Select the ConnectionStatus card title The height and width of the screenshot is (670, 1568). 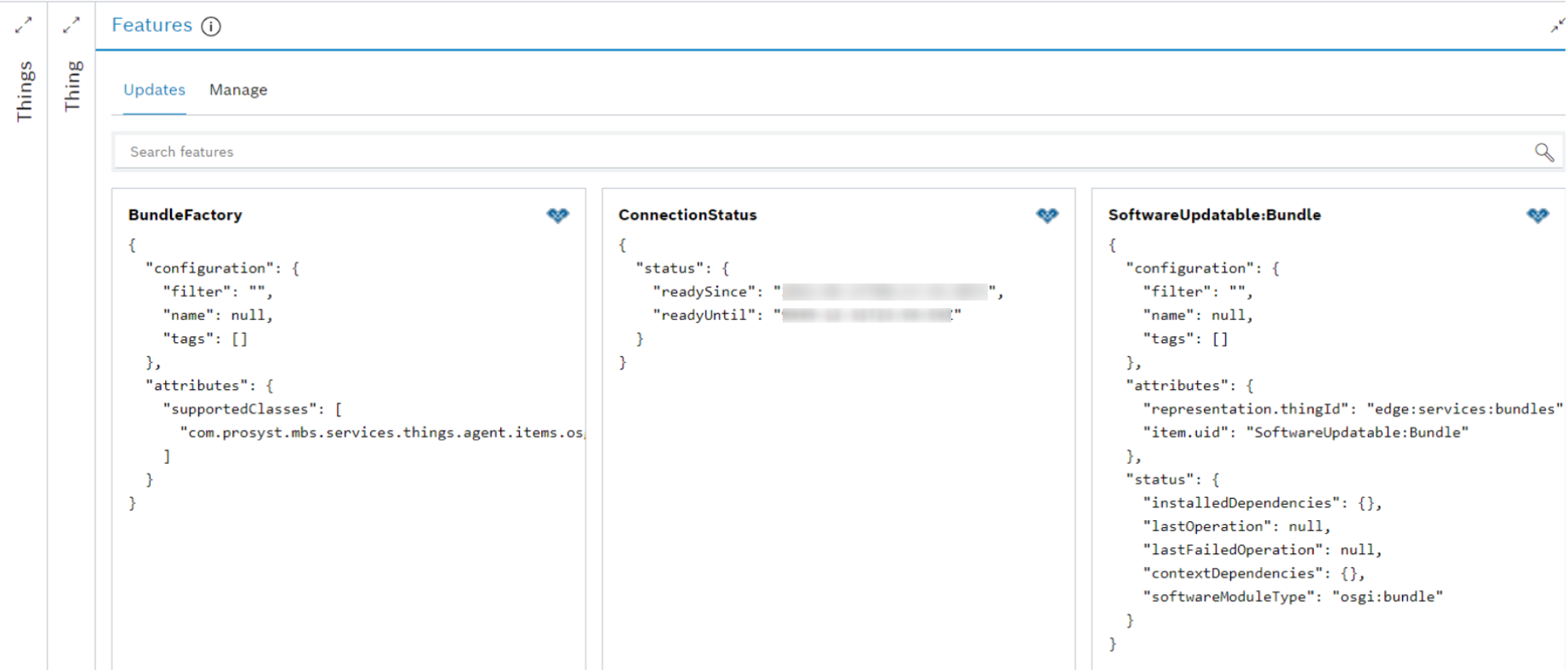coord(687,215)
